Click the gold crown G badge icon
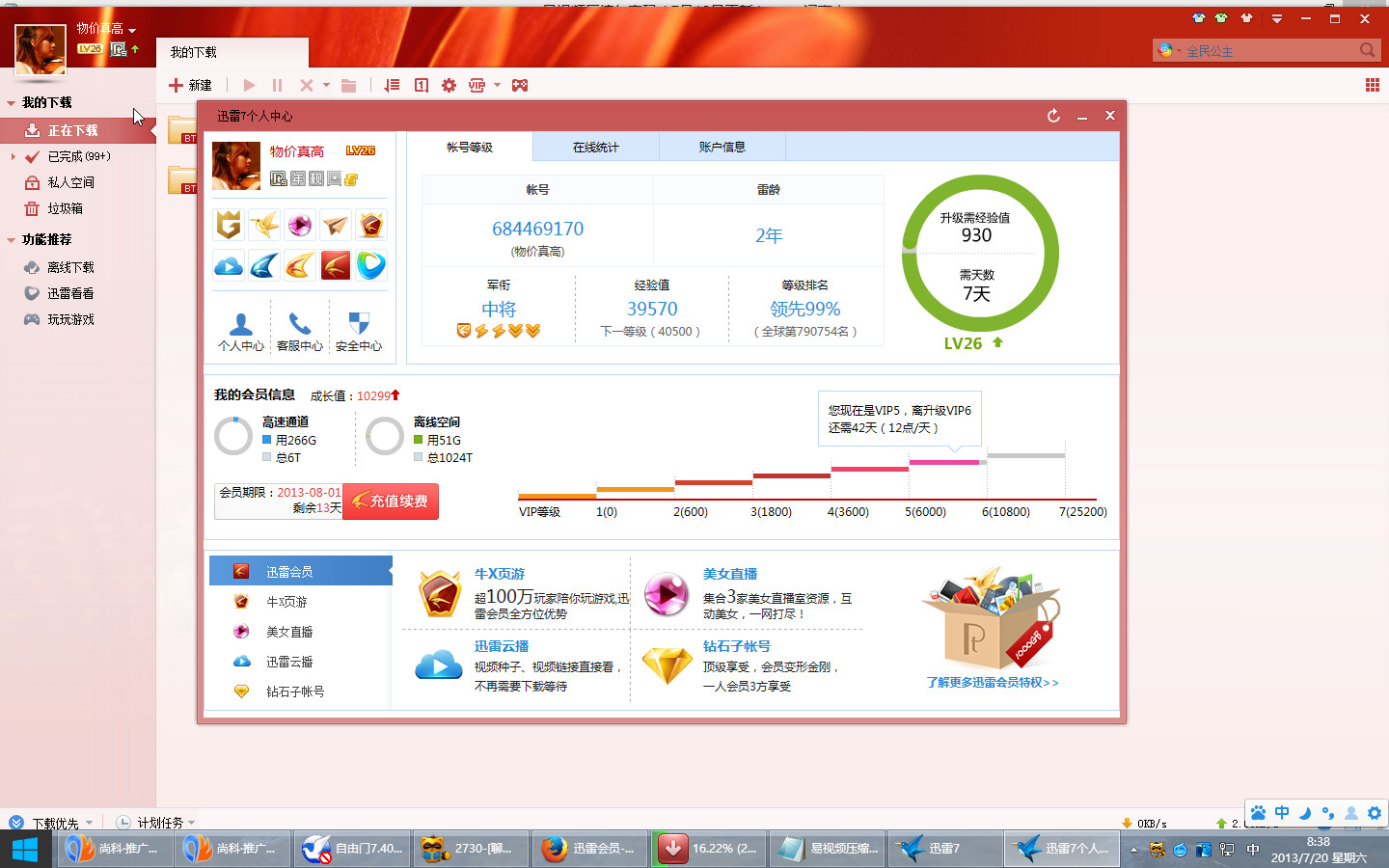 coord(229,225)
